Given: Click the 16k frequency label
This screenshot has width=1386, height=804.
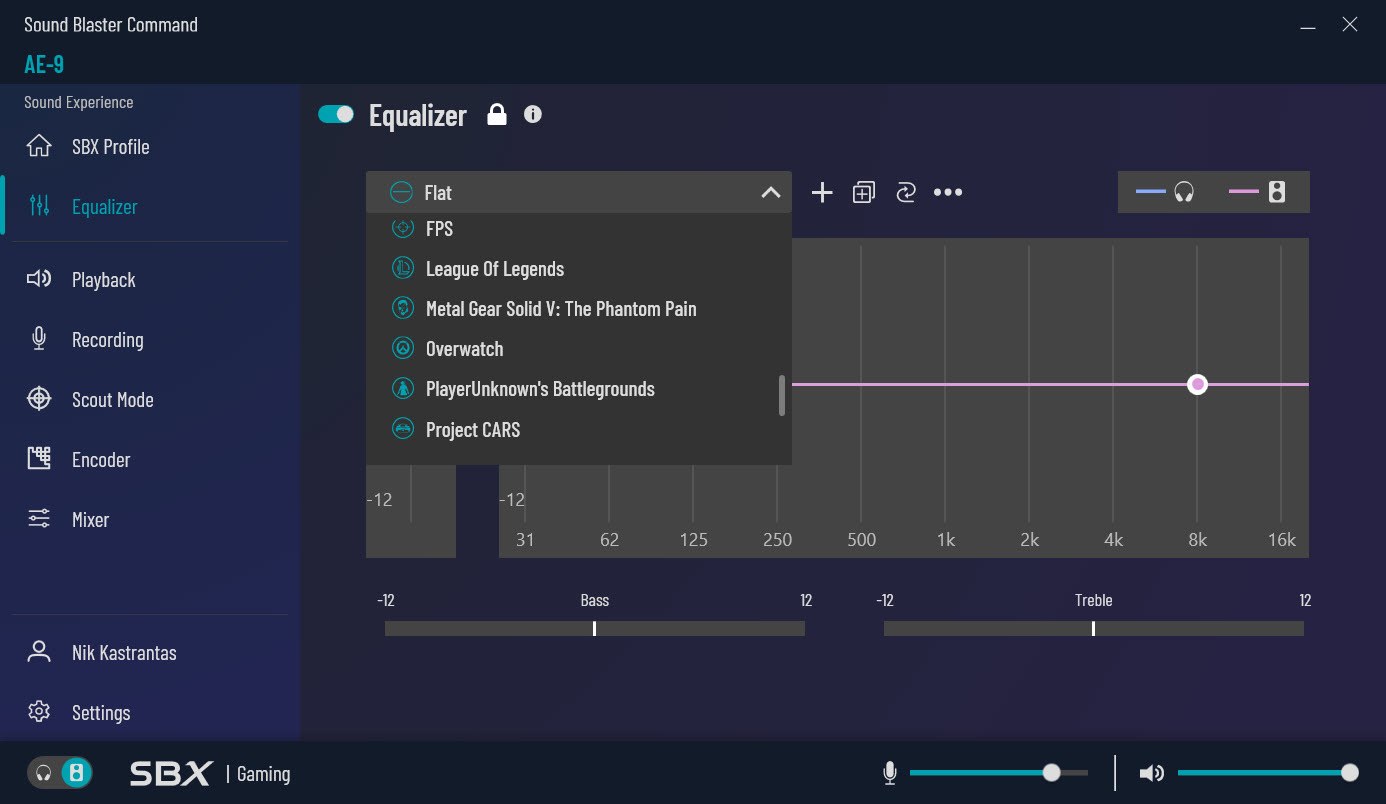Looking at the screenshot, I should point(1281,540).
